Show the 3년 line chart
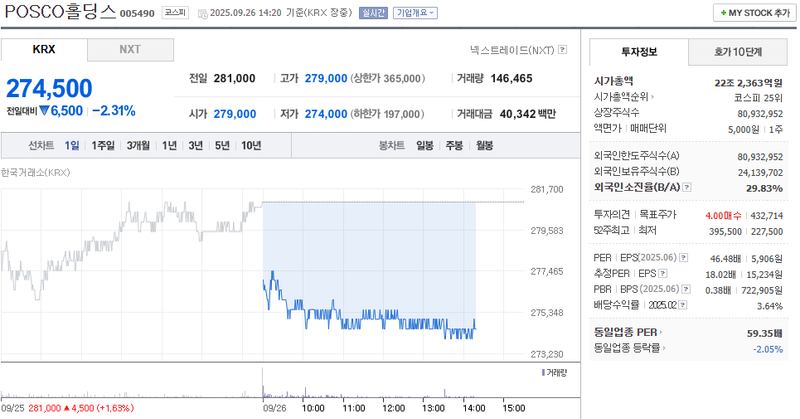The height and width of the screenshot is (419, 800). tap(196, 146)
